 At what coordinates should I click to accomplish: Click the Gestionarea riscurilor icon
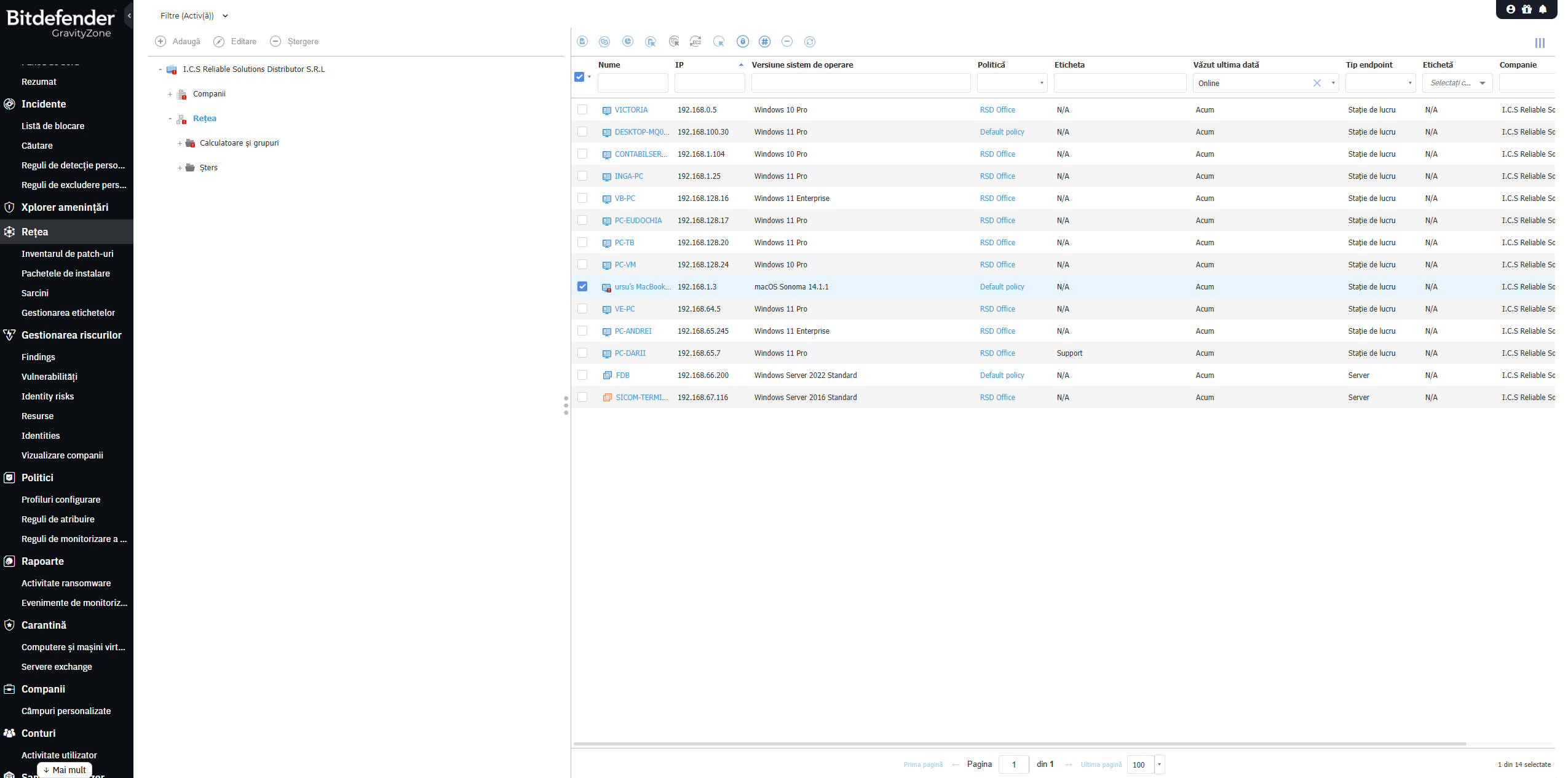click(9, 335)
